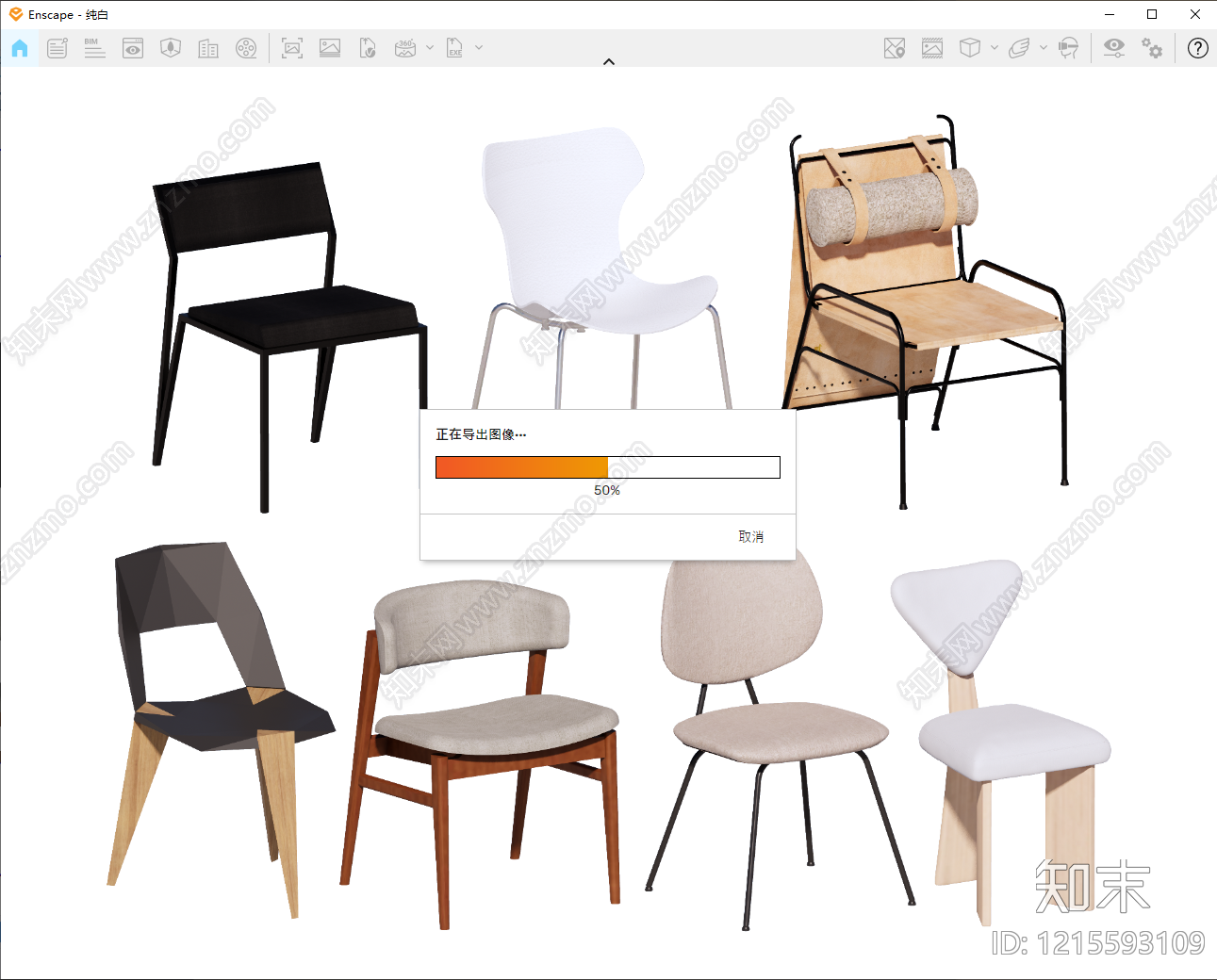Expand the cube projection mode dropdown
1217x980 pixels.
(995, 47)
